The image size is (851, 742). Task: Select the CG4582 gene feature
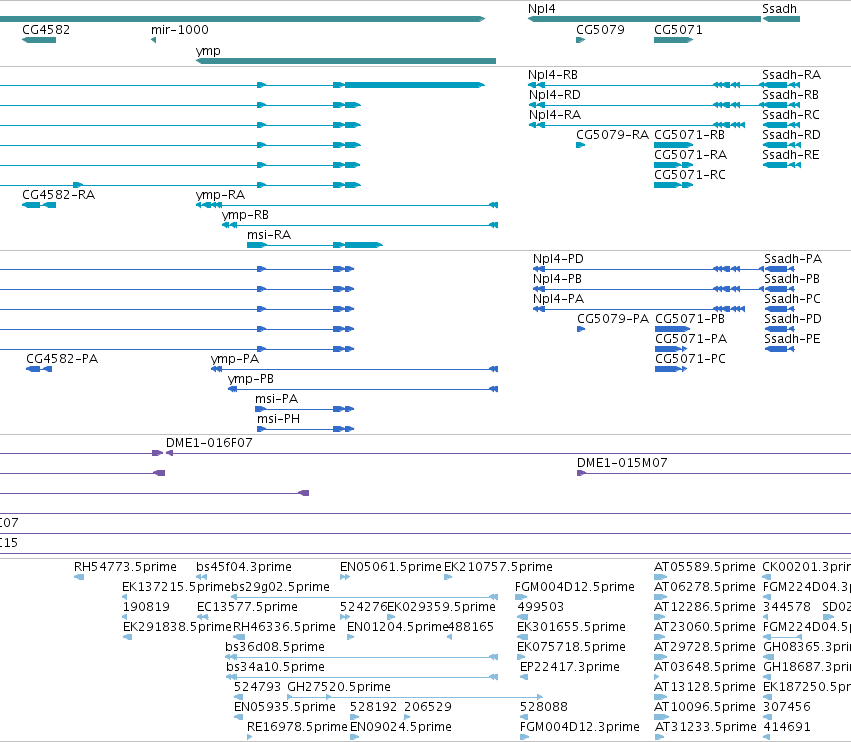click(x=39, y=40)
